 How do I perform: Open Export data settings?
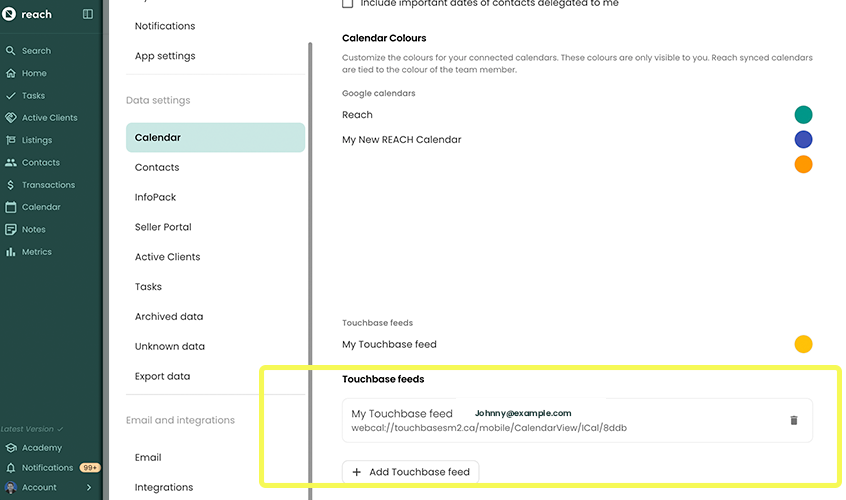(x=162, y=376)
